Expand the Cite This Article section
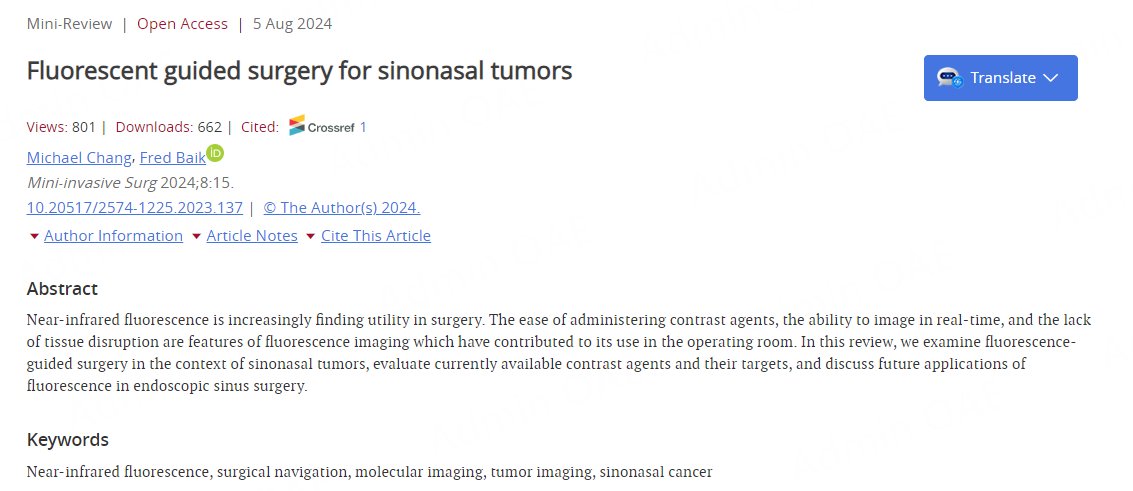 [x=376, y=236]
